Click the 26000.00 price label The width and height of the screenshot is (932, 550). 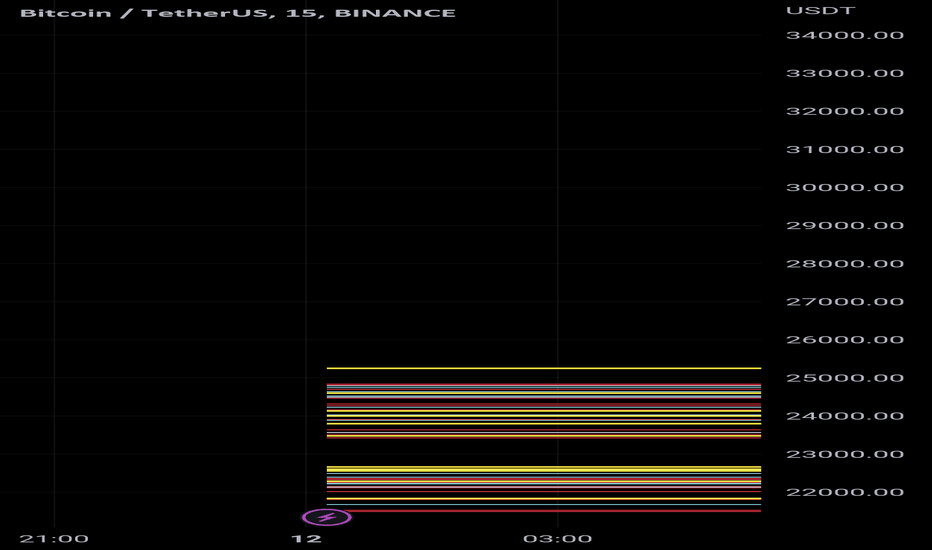pyautogui.click(x=845, y=340)
